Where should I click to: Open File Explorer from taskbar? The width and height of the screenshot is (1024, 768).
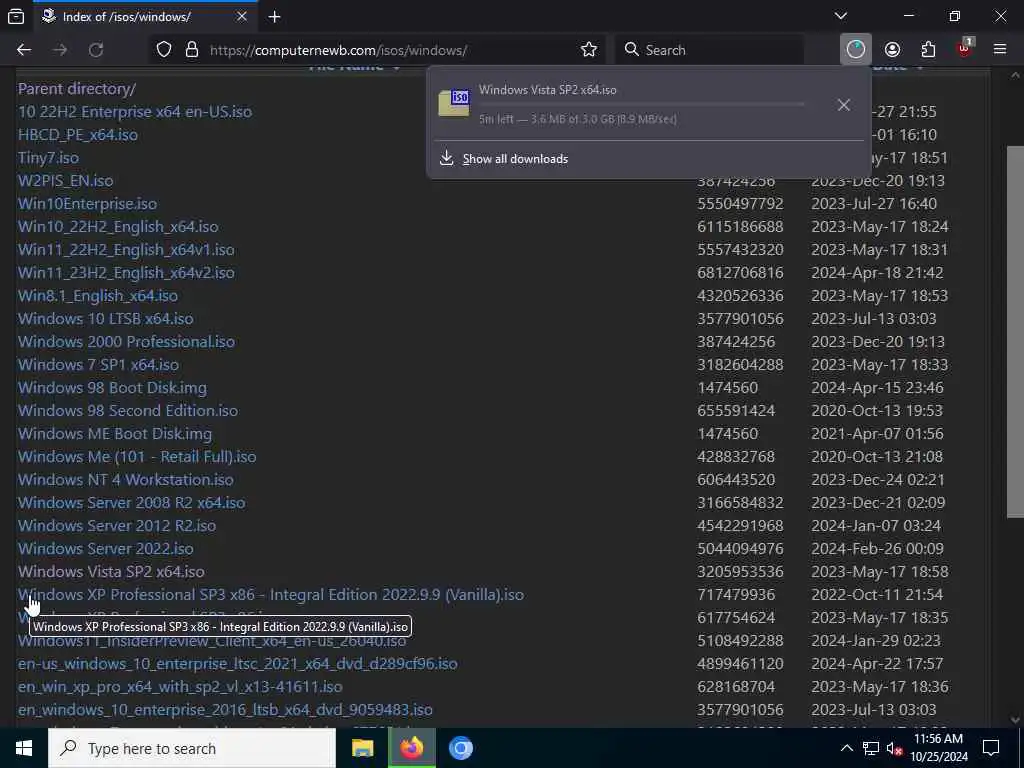(x=362, y=748)
